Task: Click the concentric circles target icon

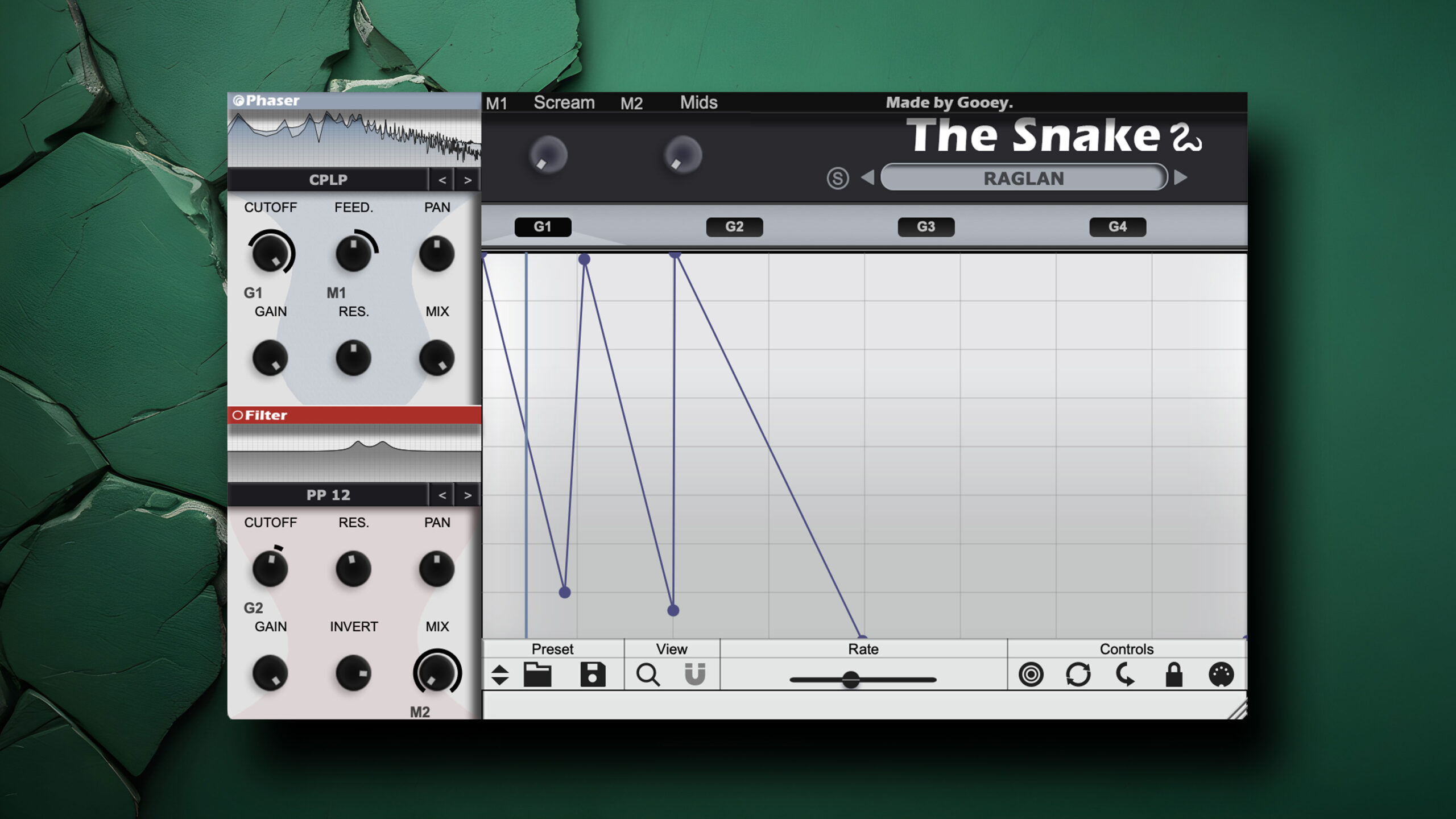Action: pos(1031,675)
